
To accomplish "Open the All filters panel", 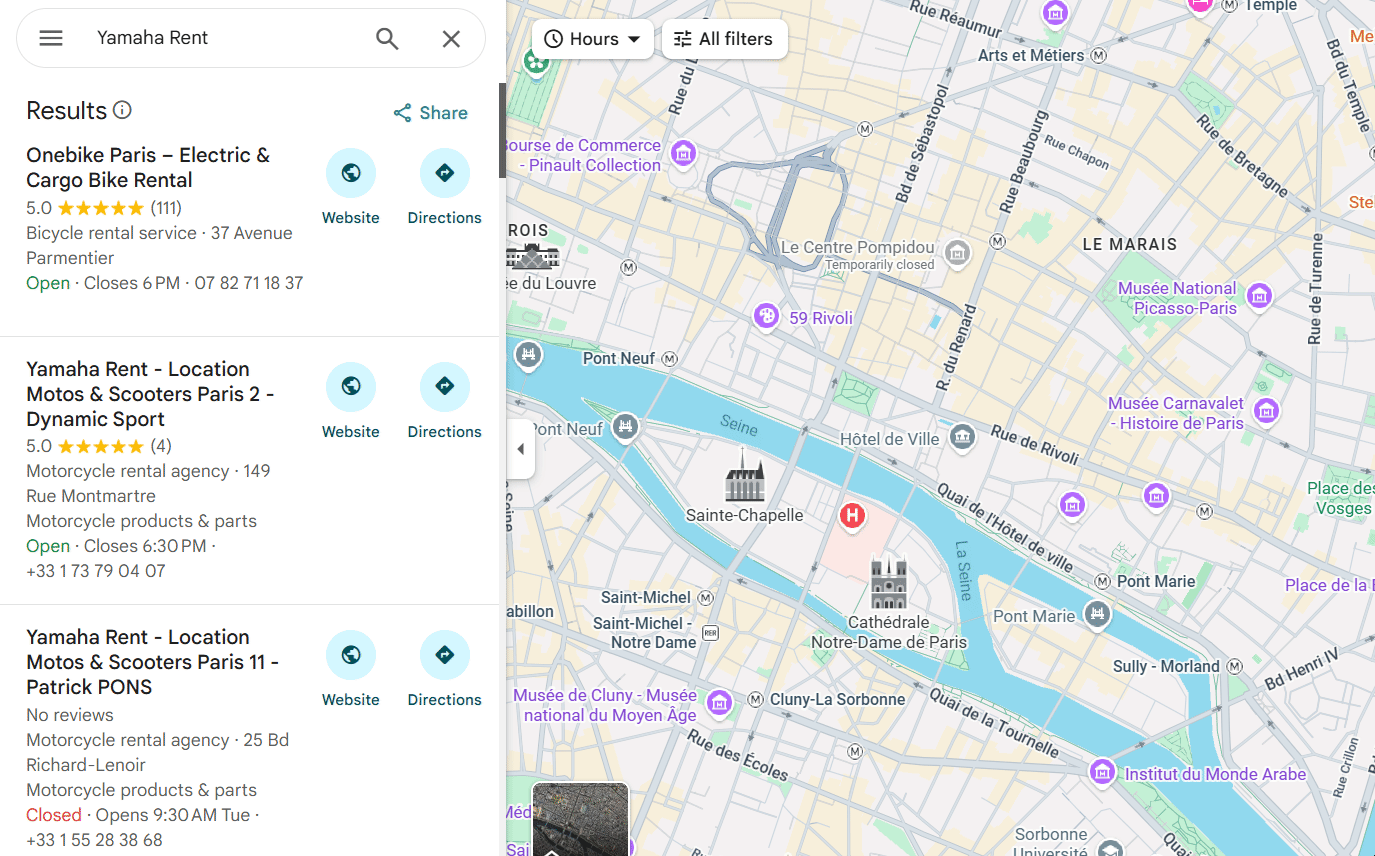I will pyautogui.click(x=724, y=38).
